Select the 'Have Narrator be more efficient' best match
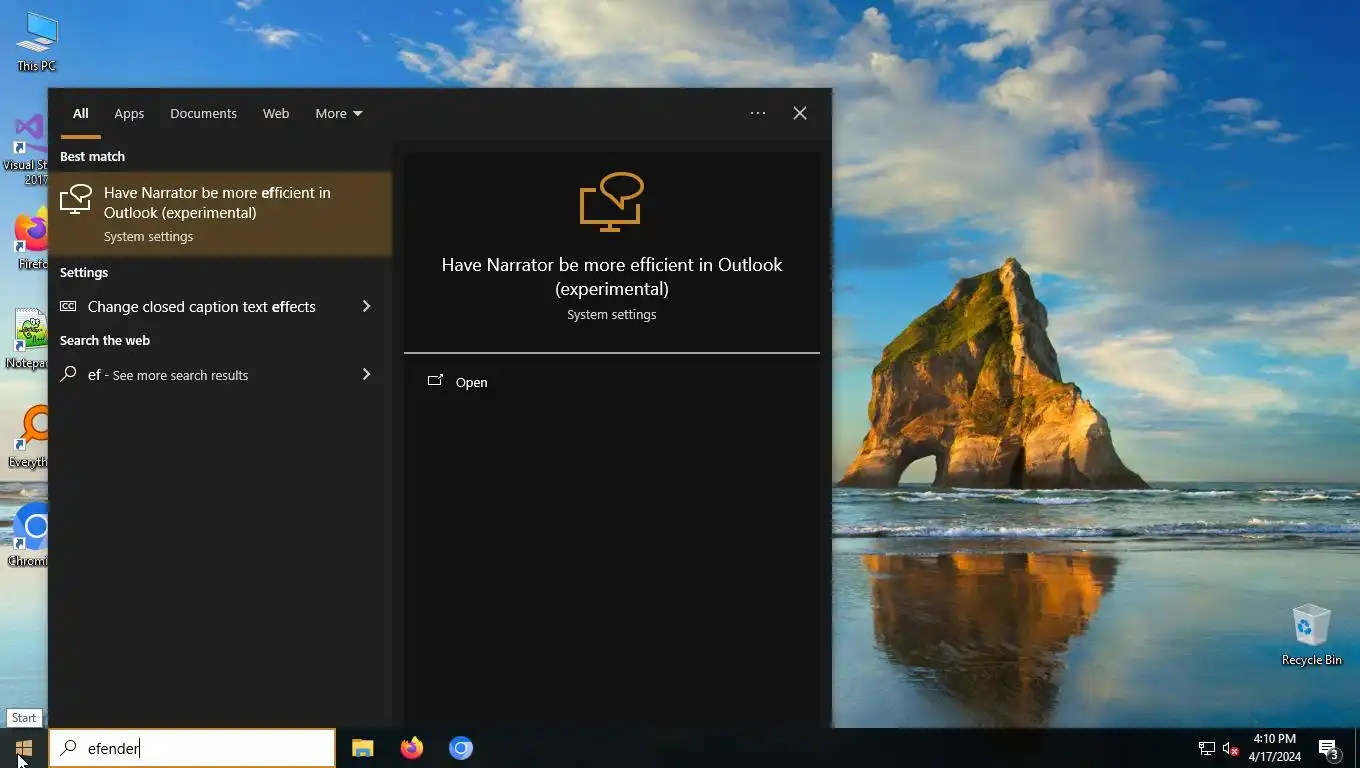The width and height of the screenshot is (1360, 768). point(220,213)
